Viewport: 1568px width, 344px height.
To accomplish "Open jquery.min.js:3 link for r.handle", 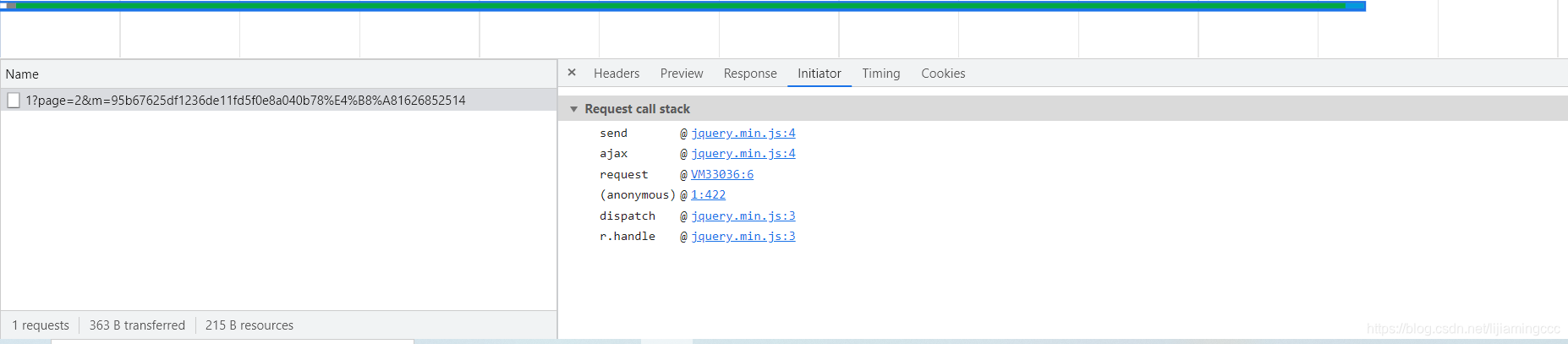I will (743, 236).
